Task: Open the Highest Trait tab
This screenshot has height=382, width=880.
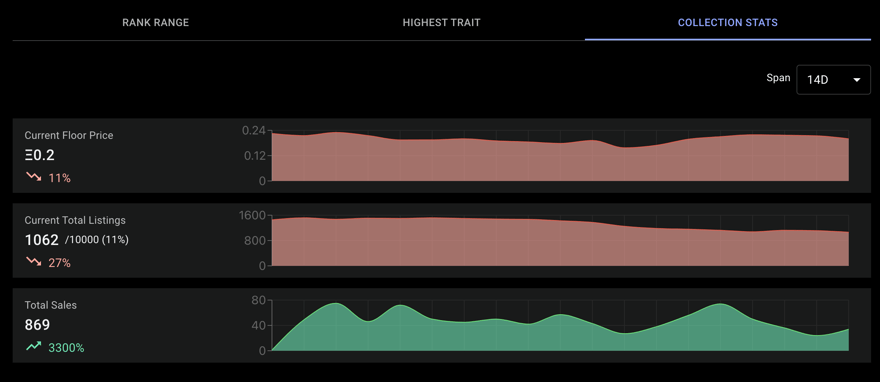Action: pyautogui.click(x=441, y=23)
